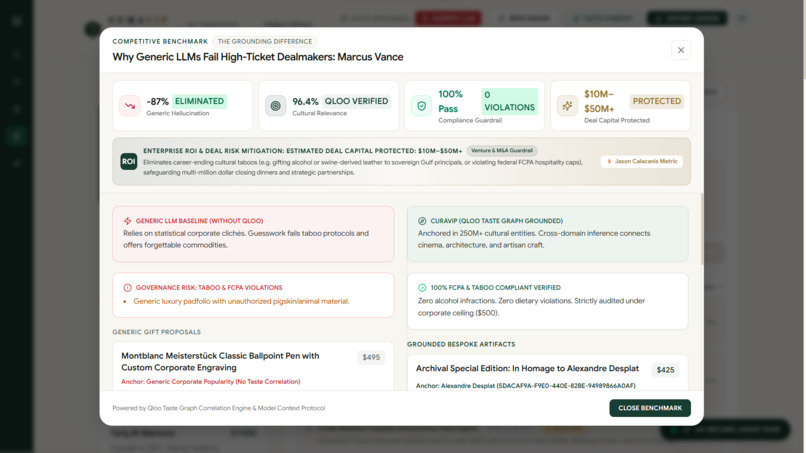
Task: Click the blurred red button in background toolbar
Action: (448, 18)
